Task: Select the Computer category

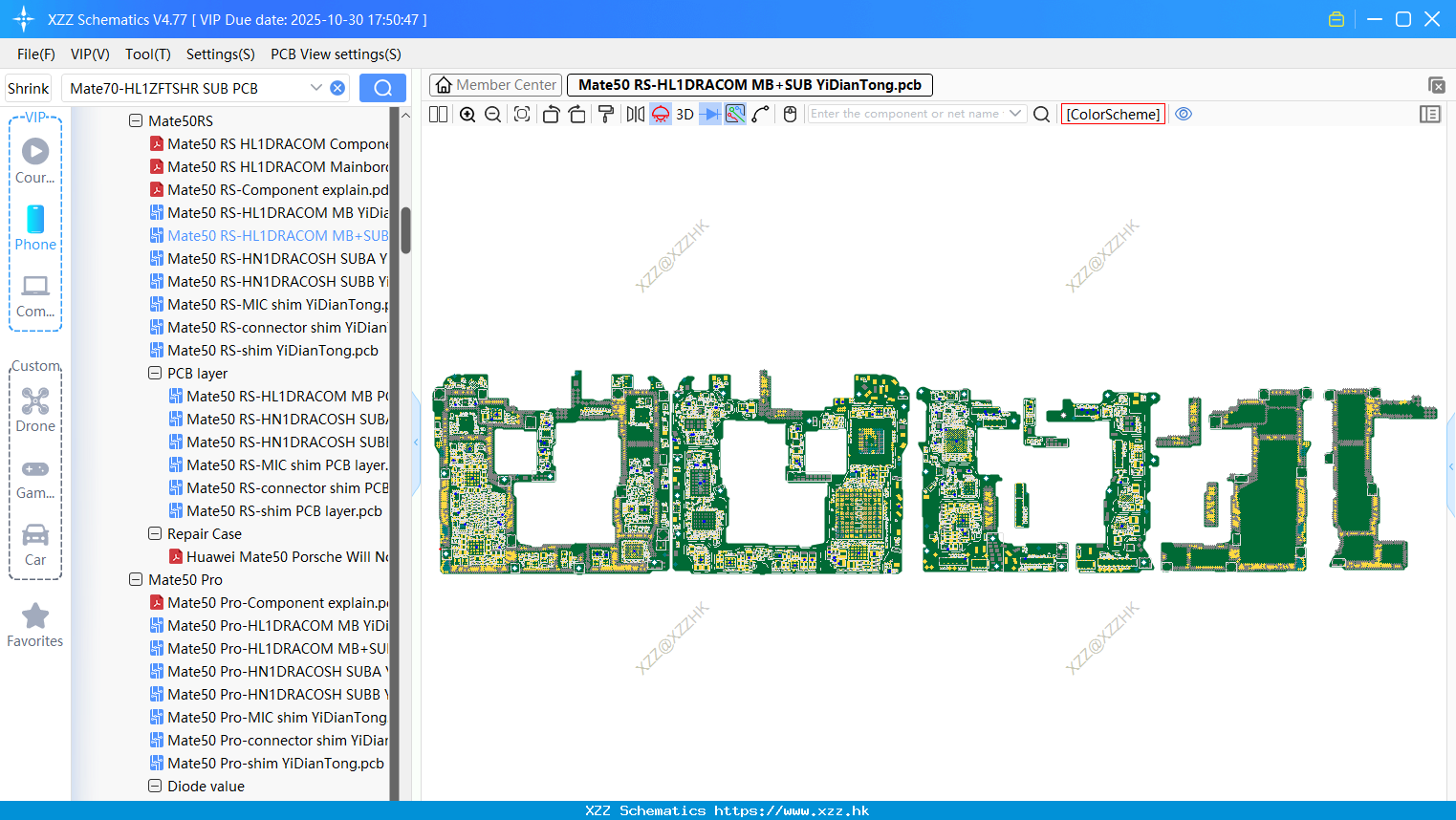Action: point(35,296)
